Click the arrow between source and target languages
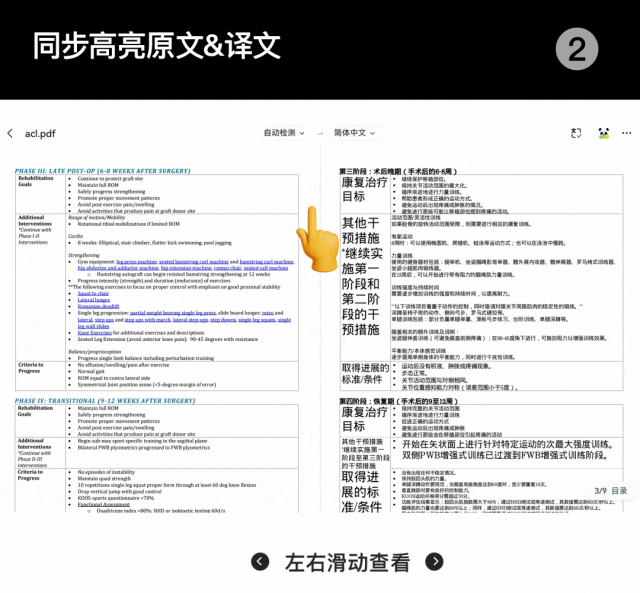 point(320,133)
